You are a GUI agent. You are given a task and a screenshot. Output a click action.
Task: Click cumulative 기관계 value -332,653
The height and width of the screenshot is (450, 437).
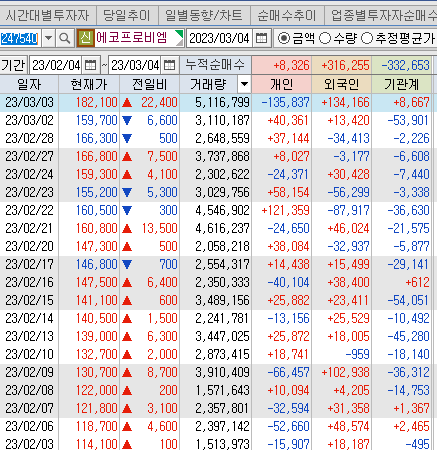click(405, 65)
